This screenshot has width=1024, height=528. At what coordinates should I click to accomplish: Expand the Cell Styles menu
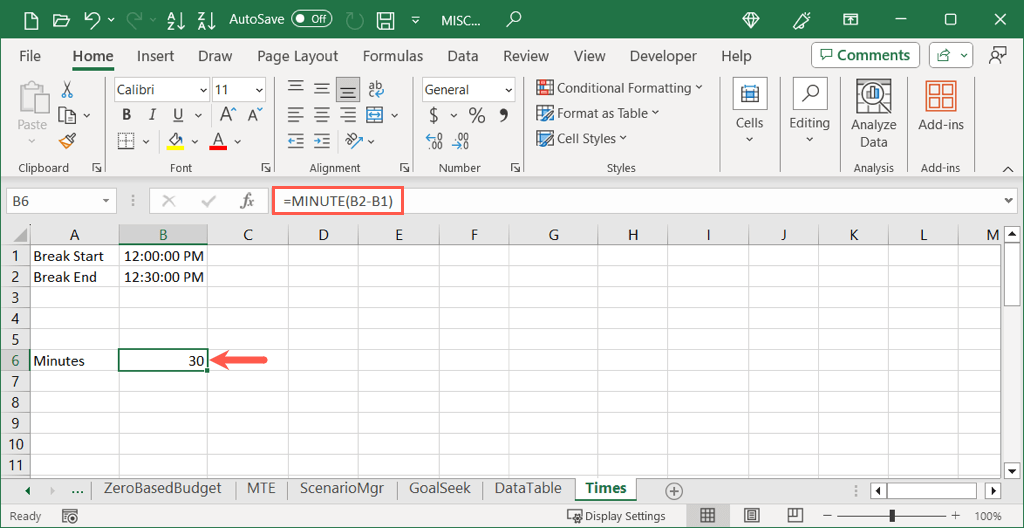coord(581,139)
